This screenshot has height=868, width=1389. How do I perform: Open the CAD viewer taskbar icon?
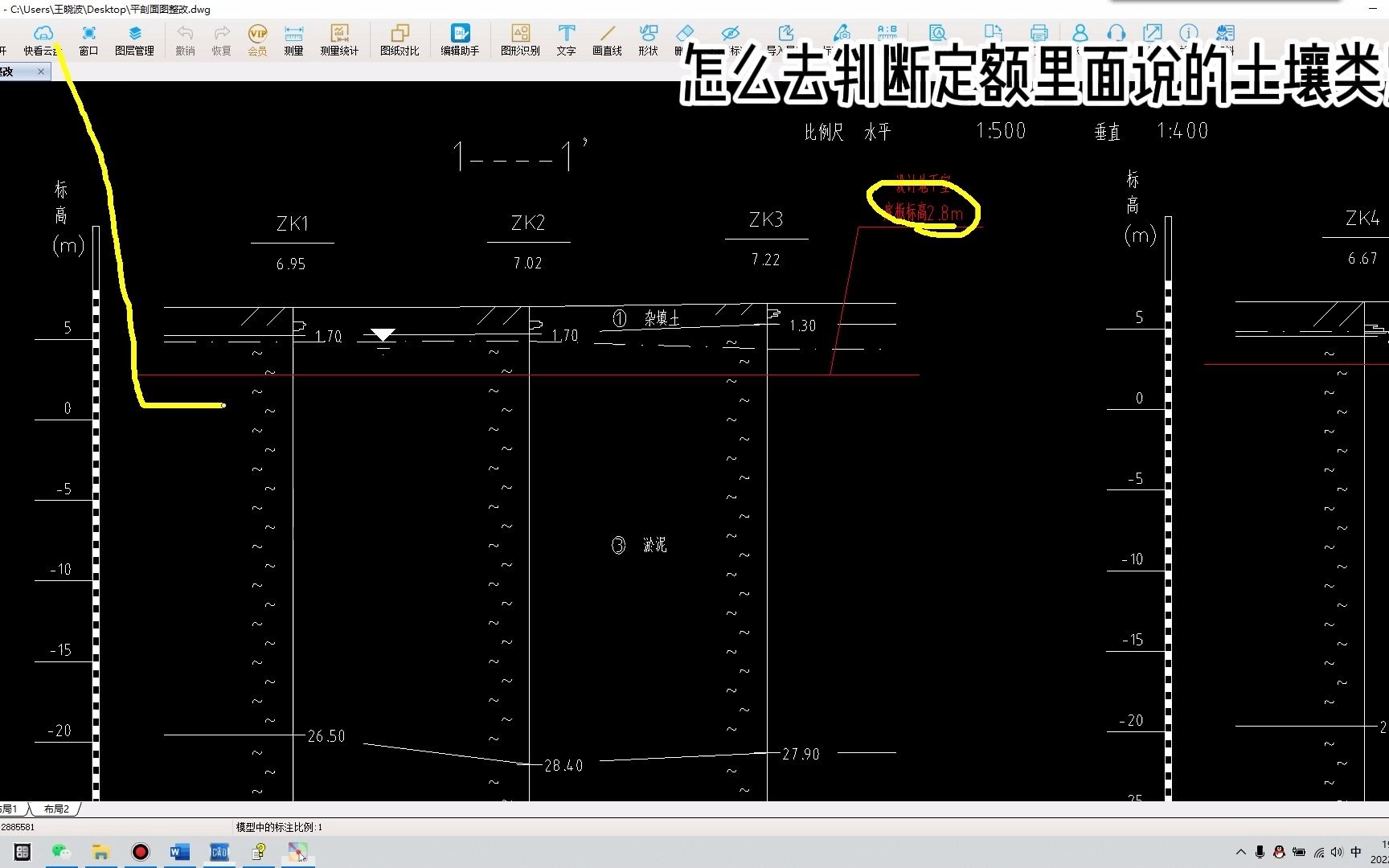(219, 852)
